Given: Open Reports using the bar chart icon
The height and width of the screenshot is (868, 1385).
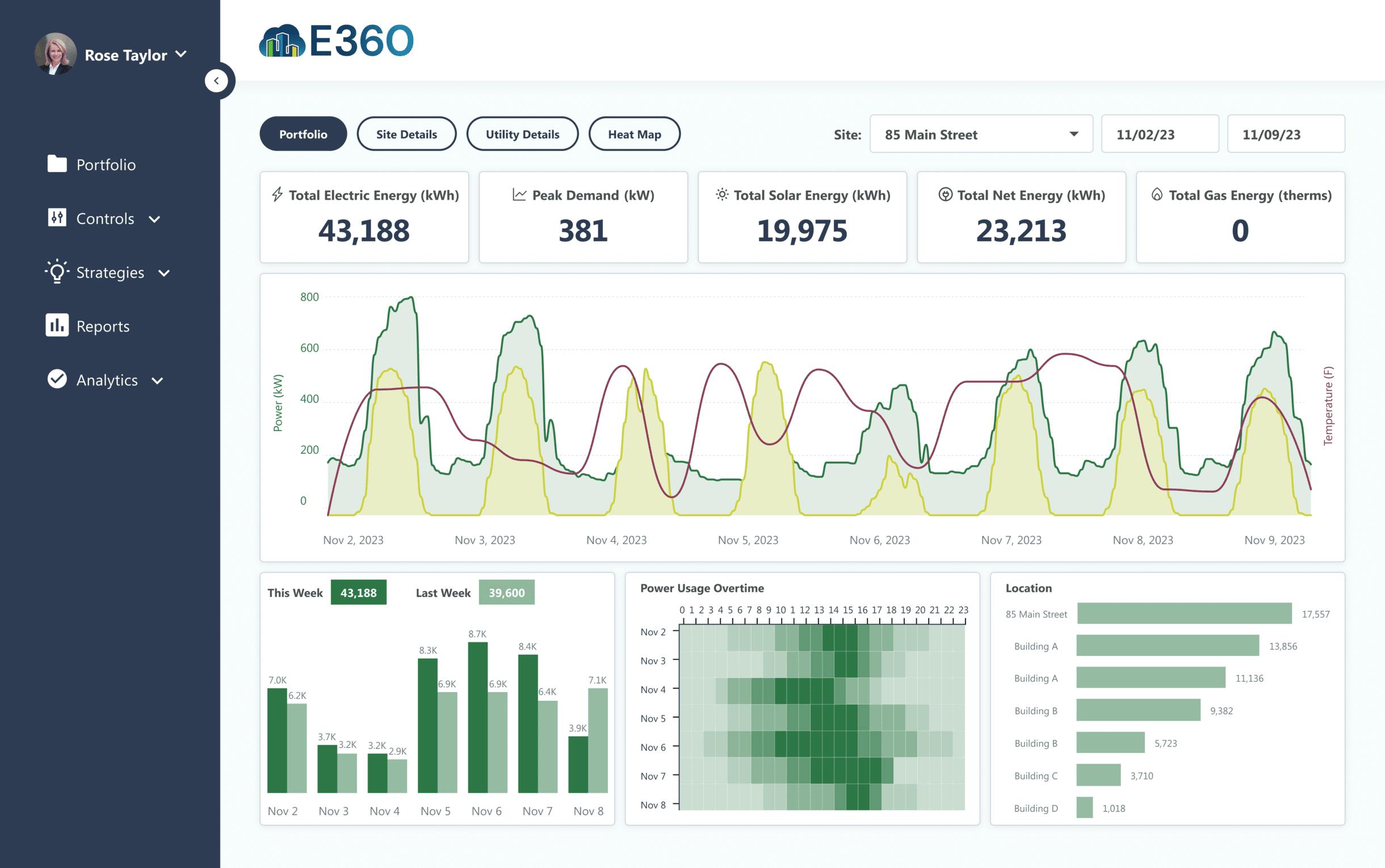Looking at the screenshot, I should point(57,326).
